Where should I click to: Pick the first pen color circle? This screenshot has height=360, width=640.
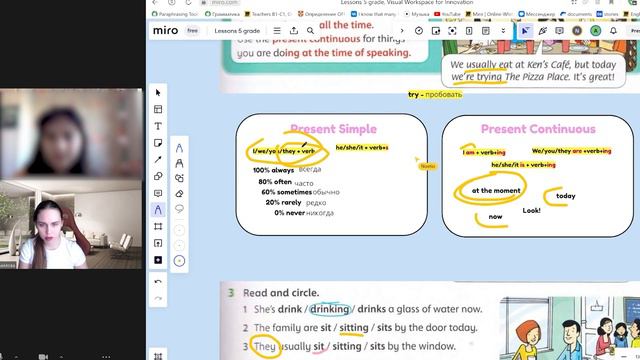pyautogui.click(x=179, y=230)
